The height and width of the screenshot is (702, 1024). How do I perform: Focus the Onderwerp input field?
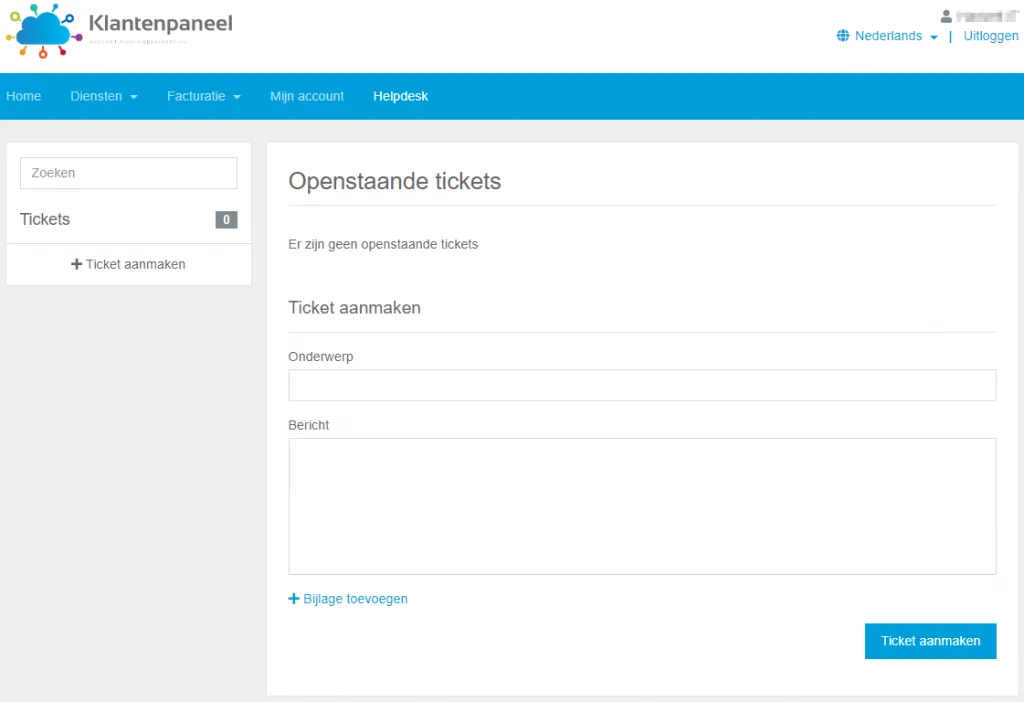(642, 385)
